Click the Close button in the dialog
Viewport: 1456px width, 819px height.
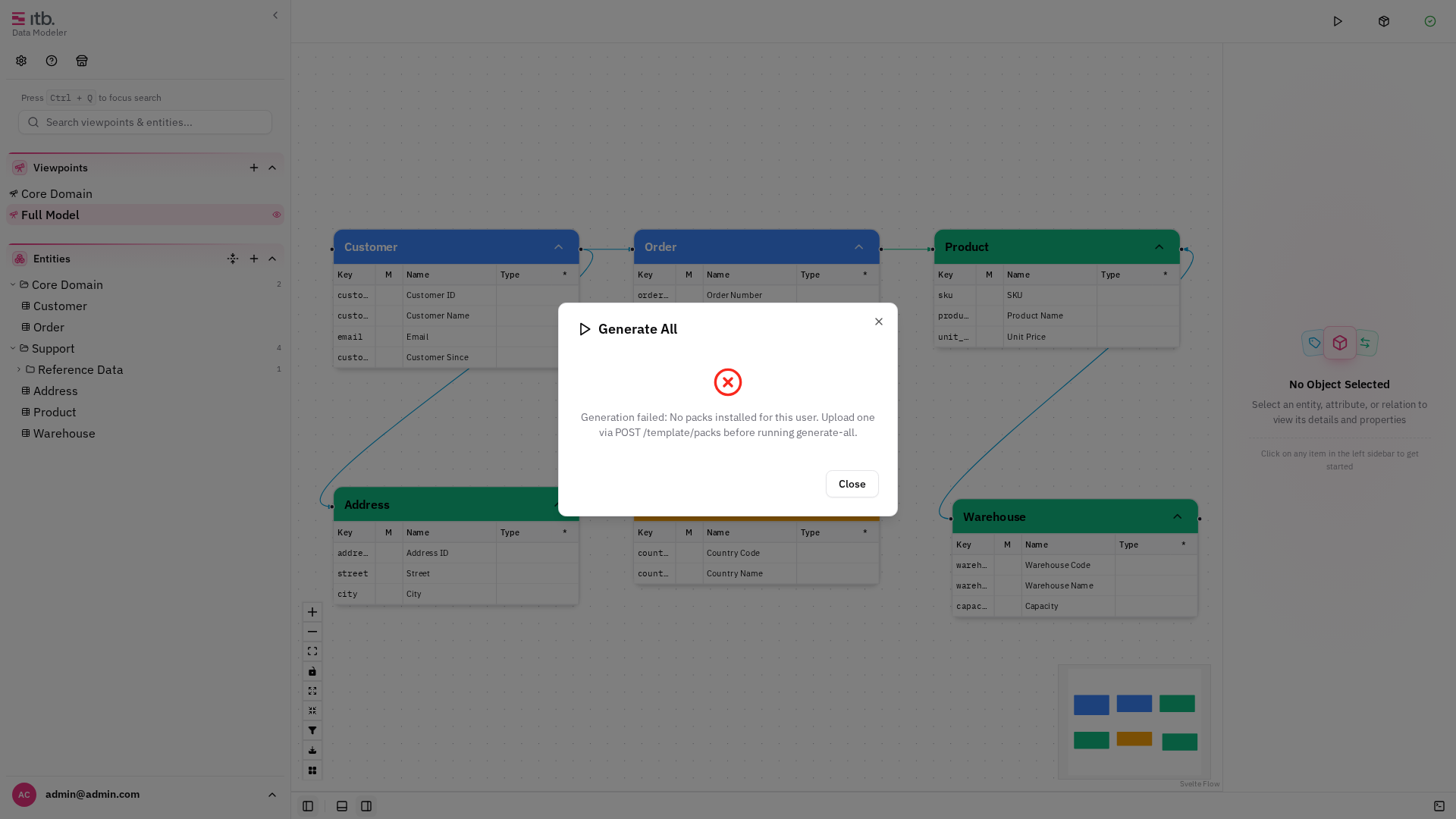[x=852, y=484]
